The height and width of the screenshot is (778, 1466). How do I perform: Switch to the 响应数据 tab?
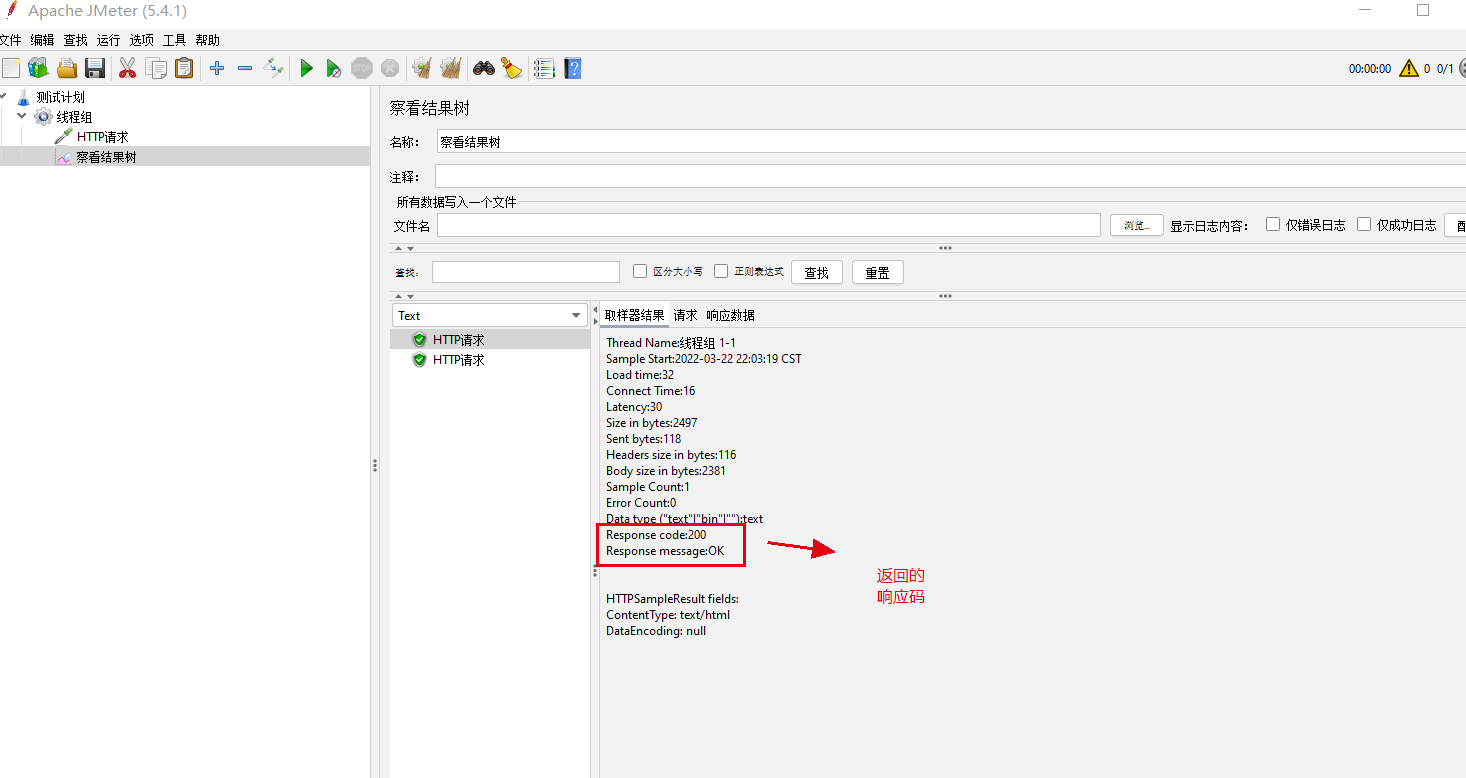[x=730, y=315]
